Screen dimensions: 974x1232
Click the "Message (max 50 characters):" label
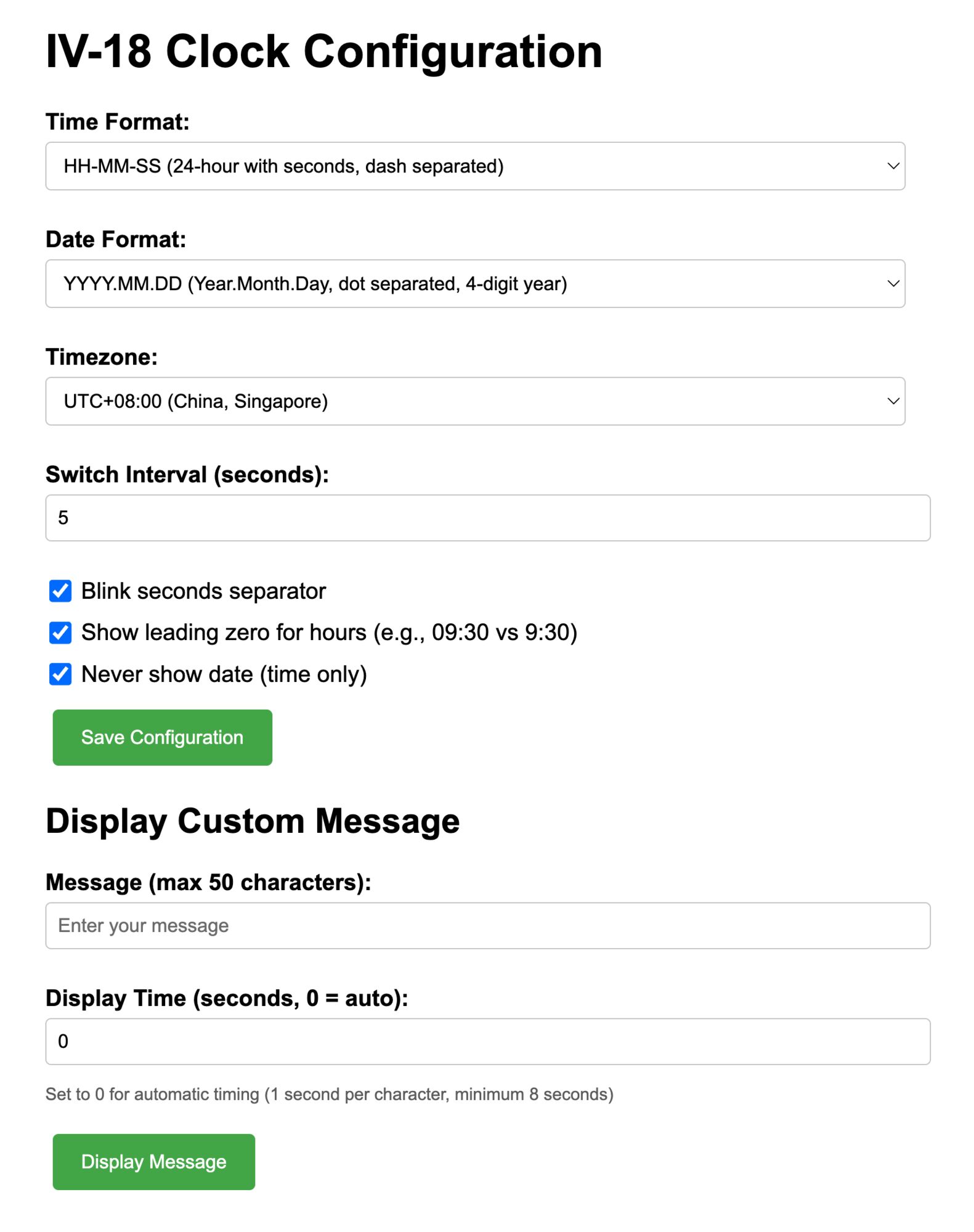208,883
